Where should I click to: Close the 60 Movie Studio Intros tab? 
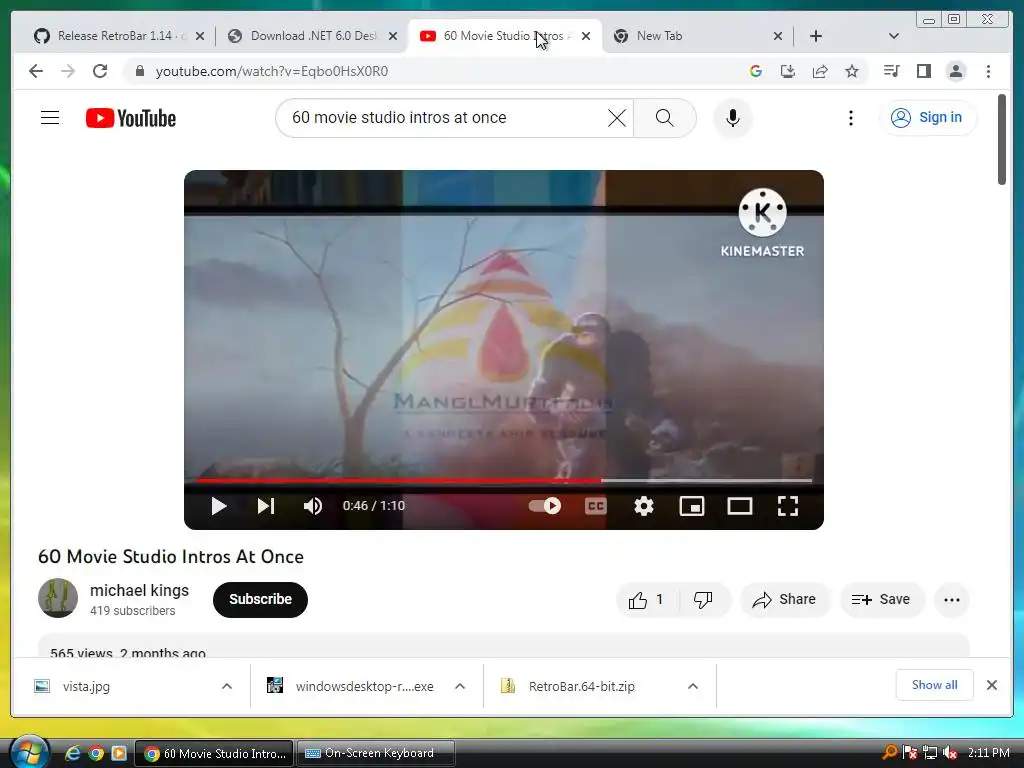tap(586, 36)
